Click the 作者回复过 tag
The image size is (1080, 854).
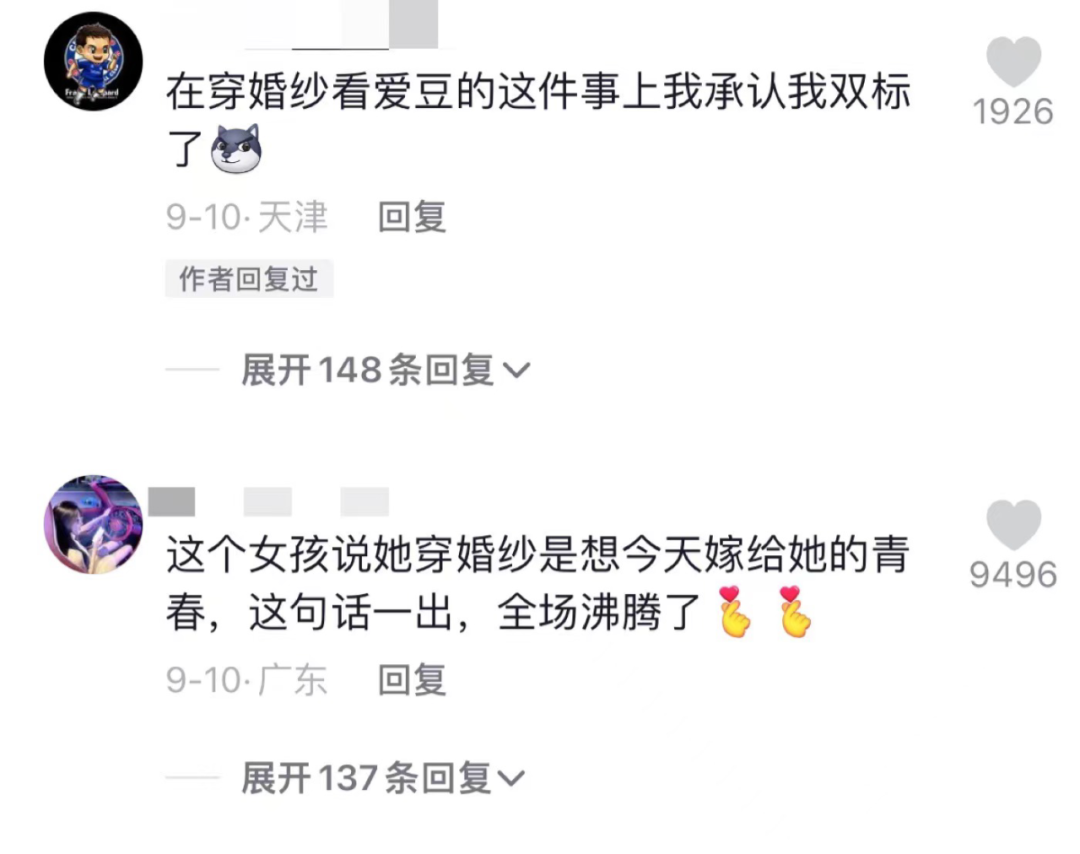(249, 279)
